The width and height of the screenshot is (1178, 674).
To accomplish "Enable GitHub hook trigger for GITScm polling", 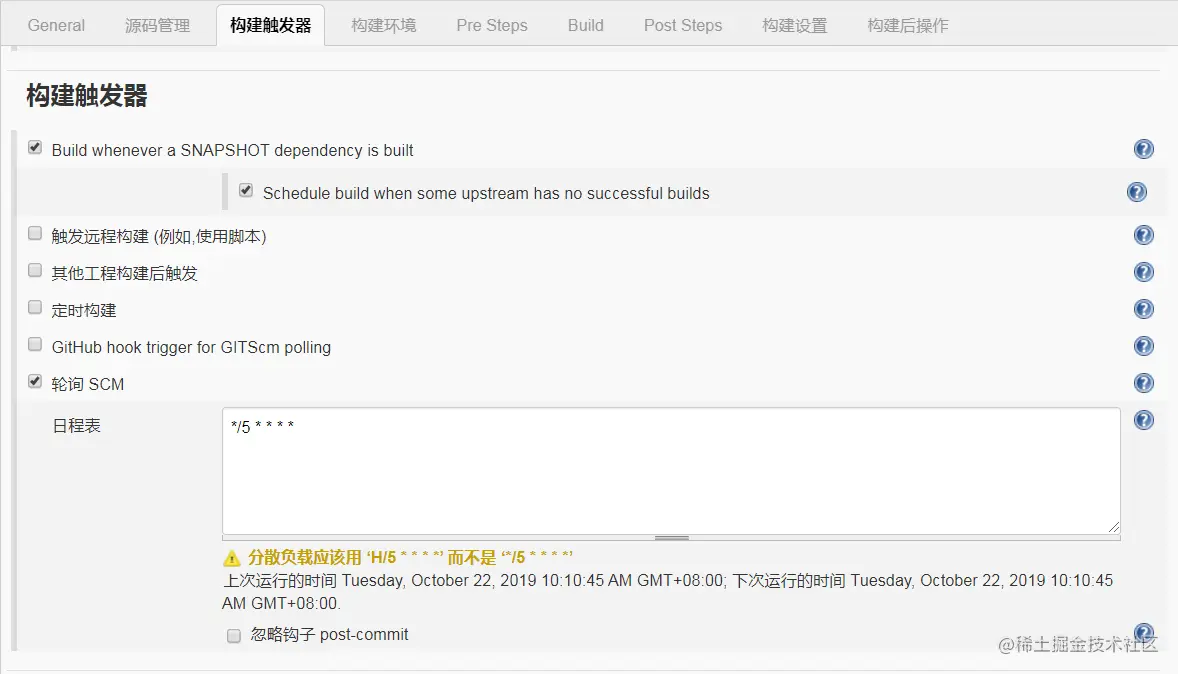I will [35, 344].
